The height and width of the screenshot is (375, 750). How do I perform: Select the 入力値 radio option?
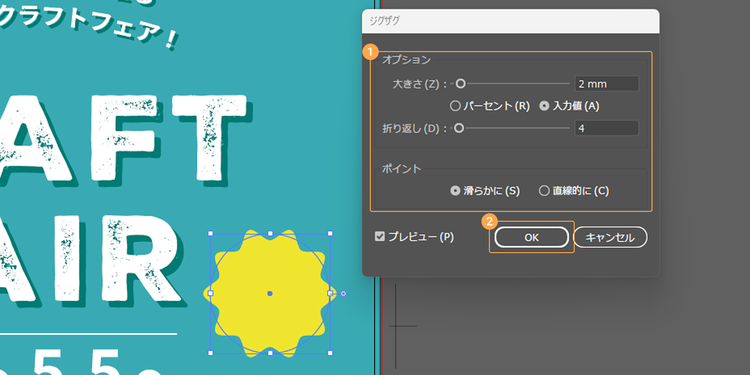pos(544,106)
